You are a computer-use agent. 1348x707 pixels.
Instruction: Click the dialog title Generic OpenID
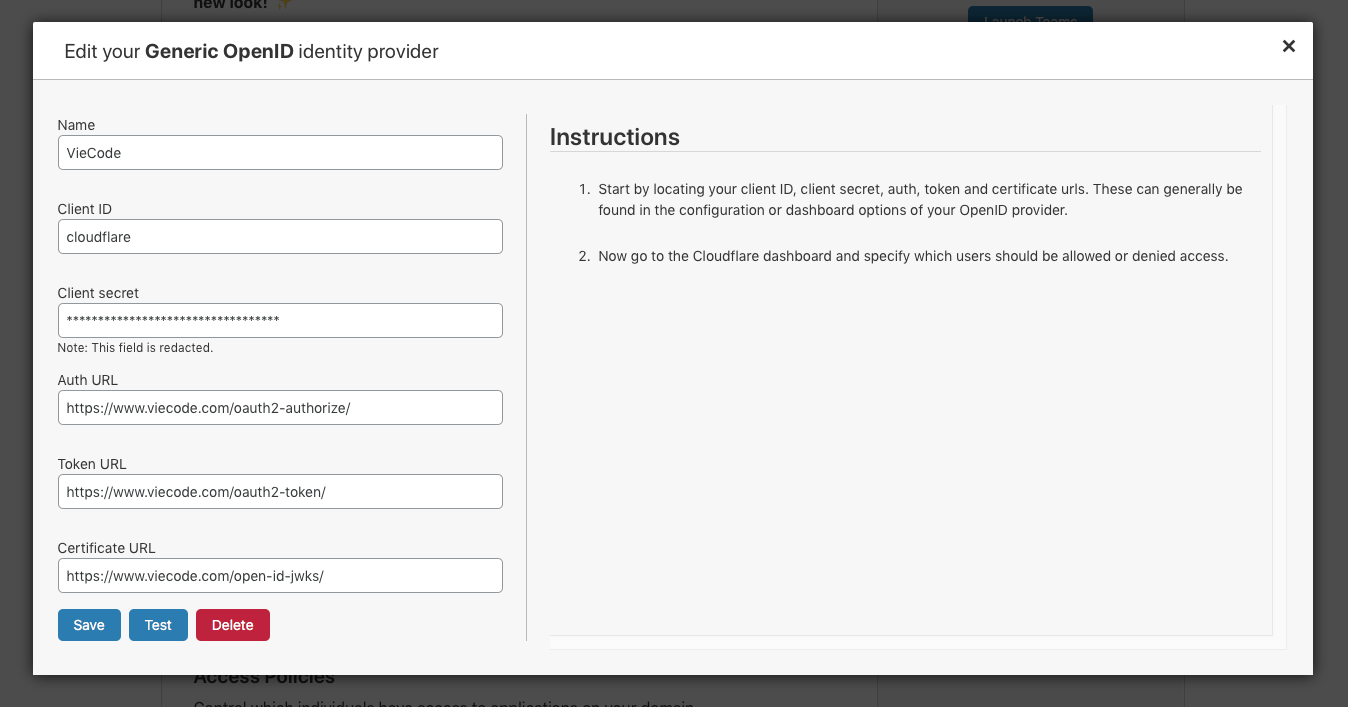[219, 51]
